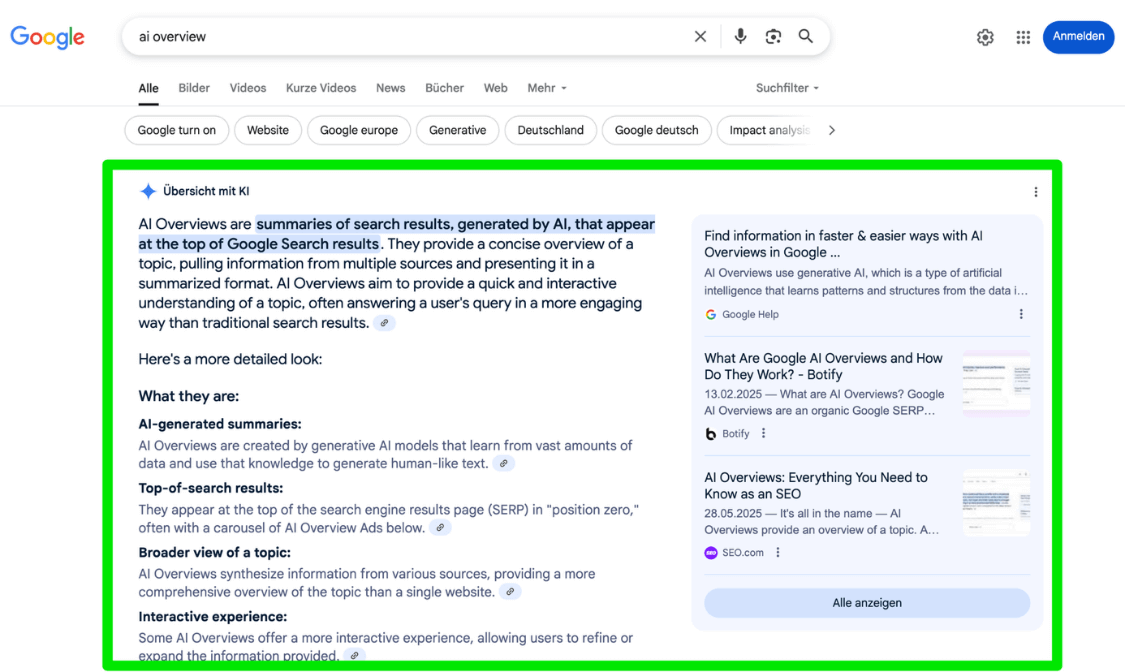This screenshot has width=1125, height=672.
Task: Click the link icon after the intro paragraph
Action: tap(385, 323)
